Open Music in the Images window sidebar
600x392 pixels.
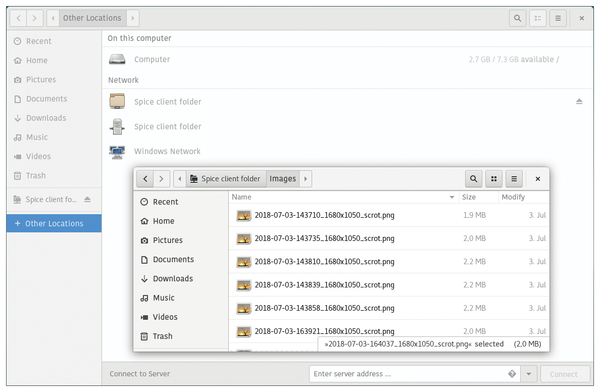click(181, 297)
